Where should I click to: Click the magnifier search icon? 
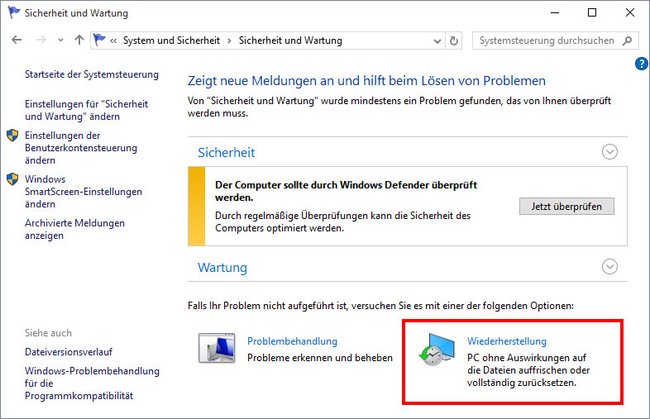tap(628, 41)
